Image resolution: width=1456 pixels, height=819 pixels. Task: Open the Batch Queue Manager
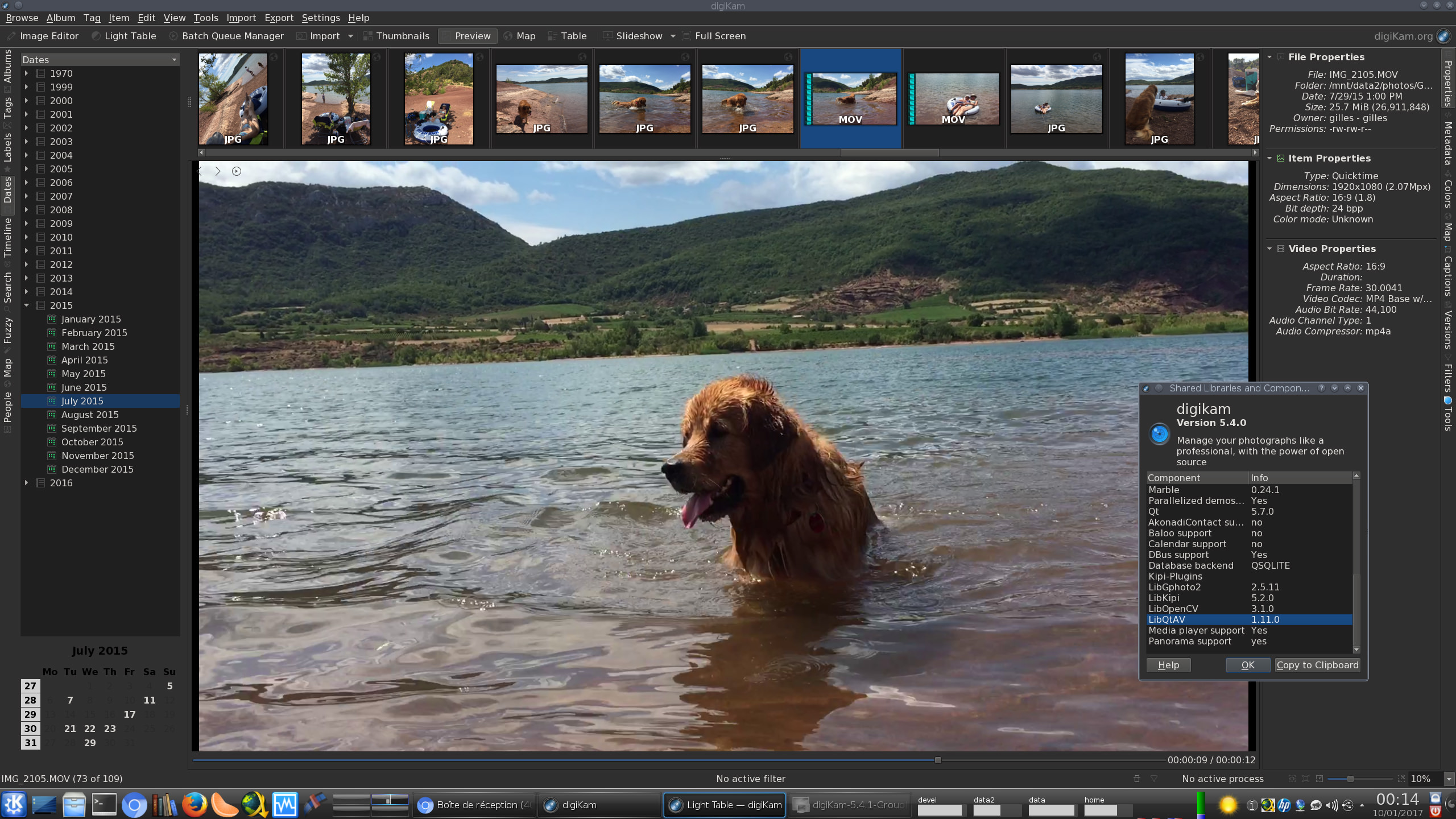point(232,36)
